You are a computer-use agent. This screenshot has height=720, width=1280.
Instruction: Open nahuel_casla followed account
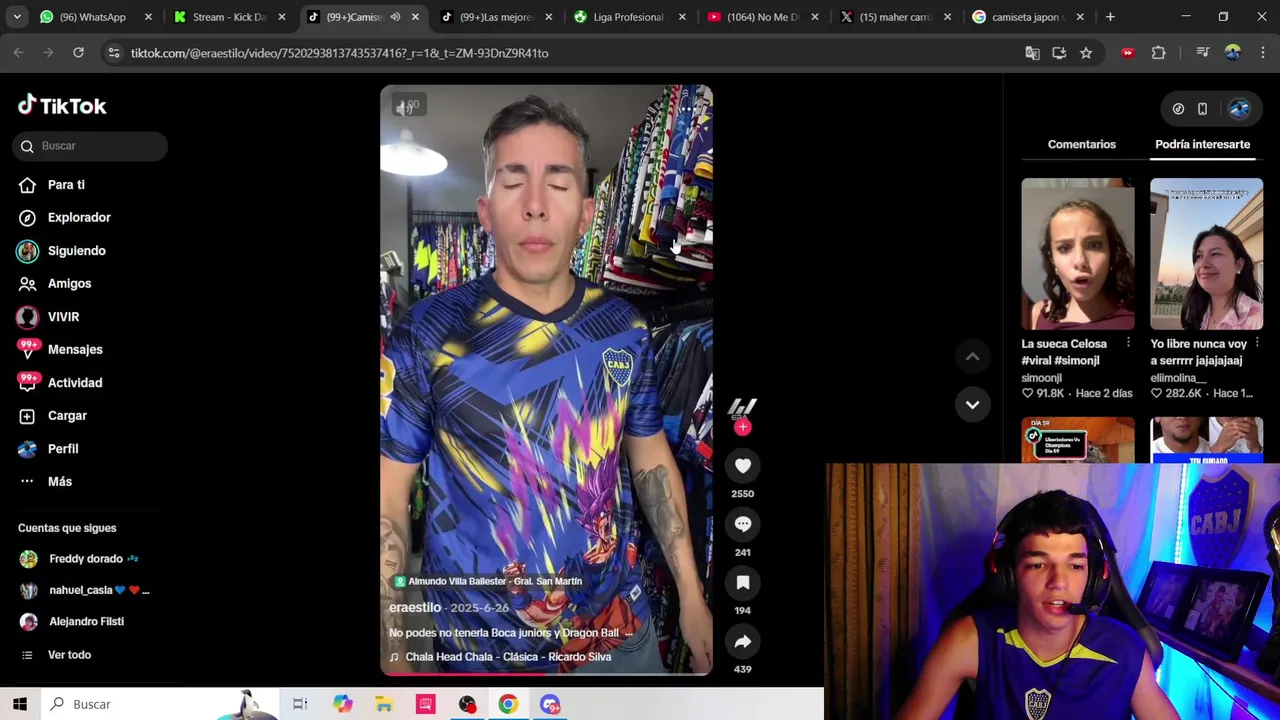coord(84,590)
